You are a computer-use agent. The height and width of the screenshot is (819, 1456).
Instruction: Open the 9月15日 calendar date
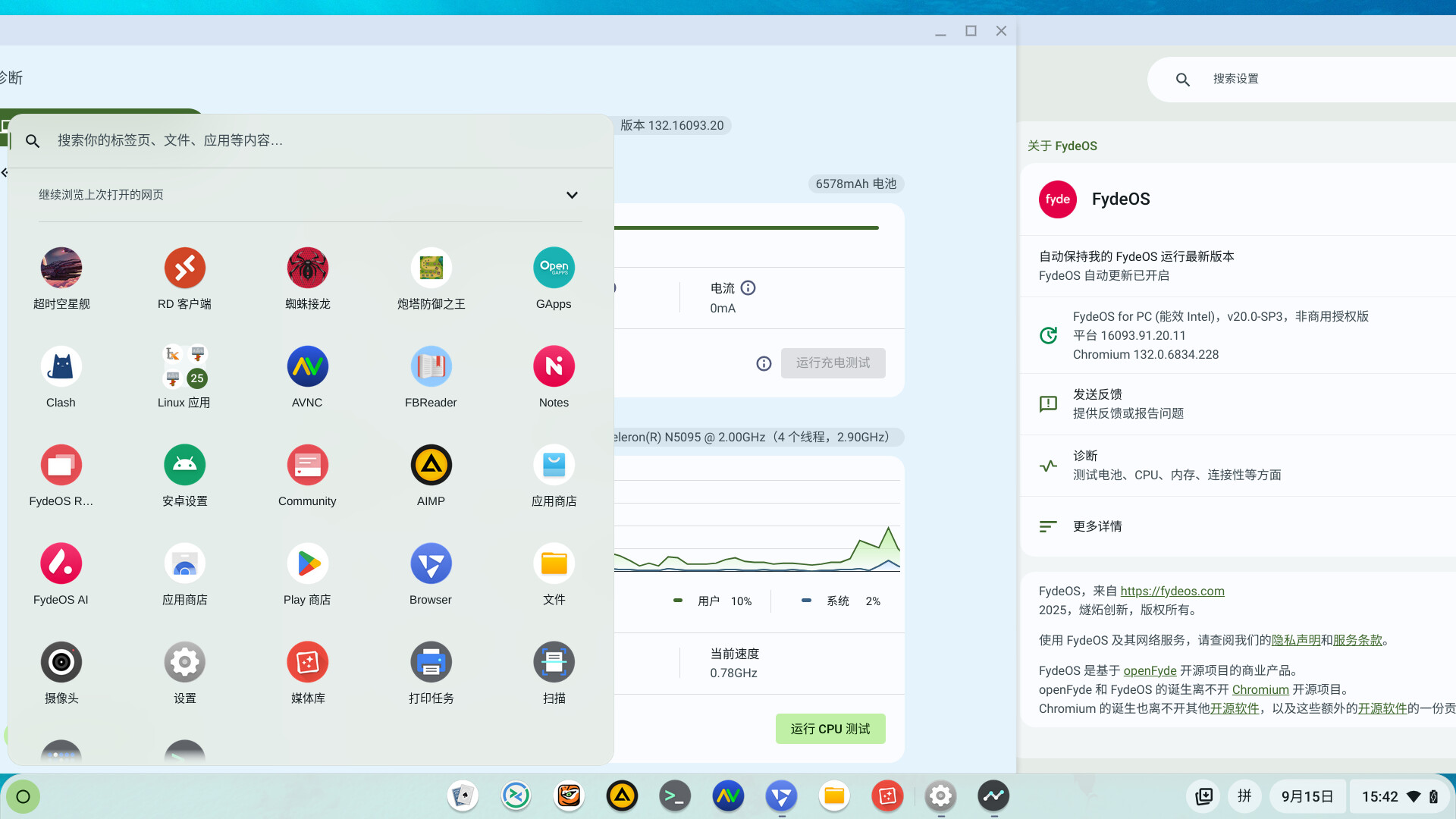point(1307,797)
